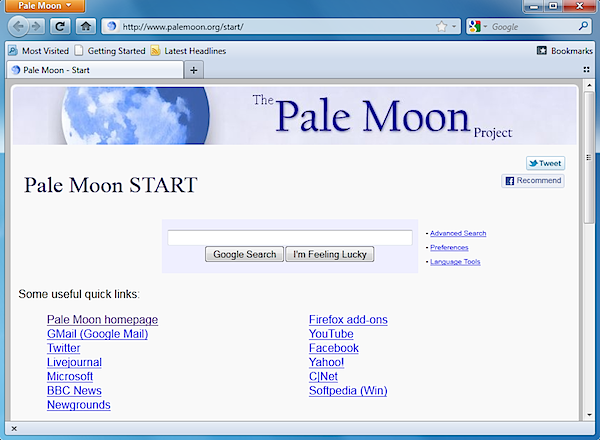Click the site identity icon in address bar
Viewport: 600px width, 440px height.
click(111, 26)
